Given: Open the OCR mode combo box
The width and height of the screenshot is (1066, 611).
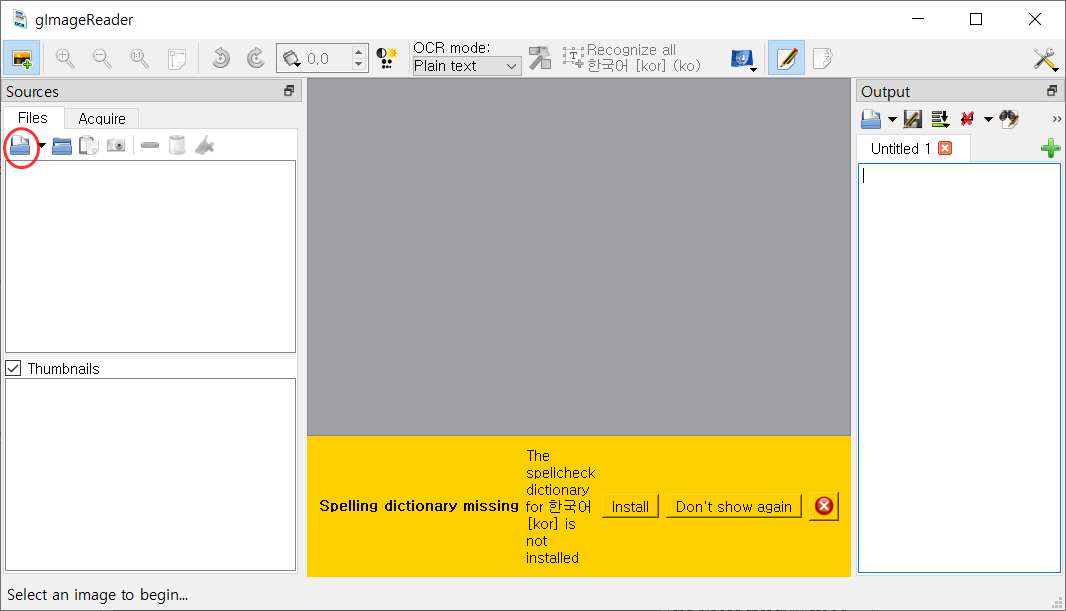Looking at the screenshot, I should click(466, 66).
